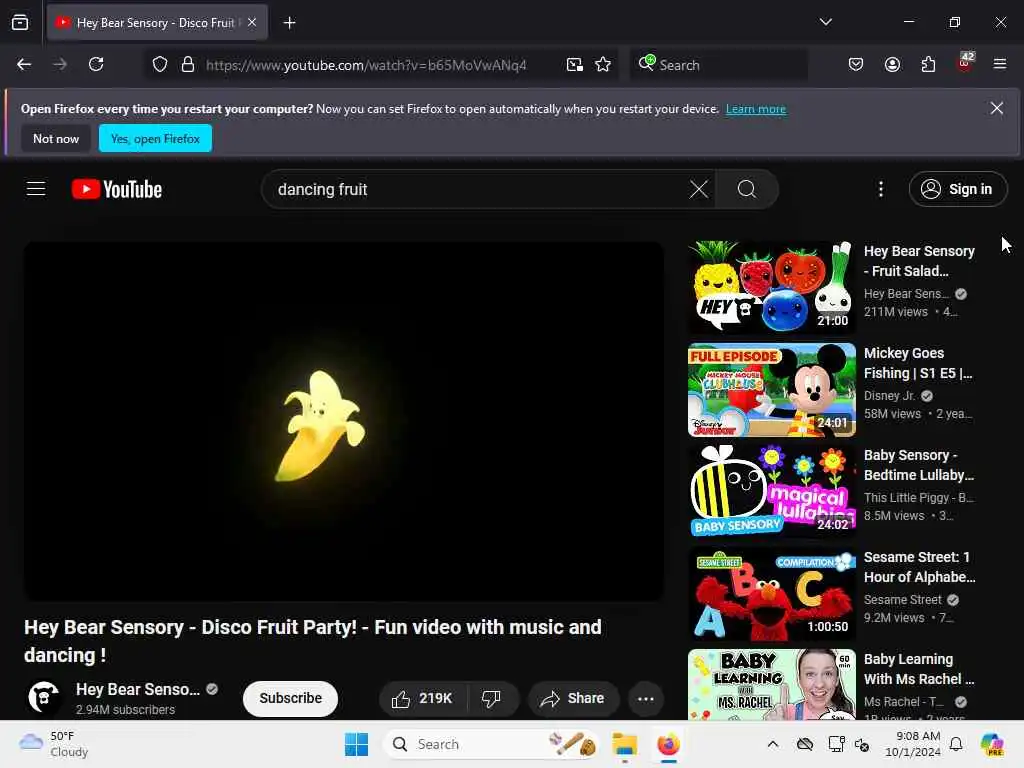Open Mickey Goes Fishing thumbnail
Viewport: 1024px width, 768px height.
point(771,390)
